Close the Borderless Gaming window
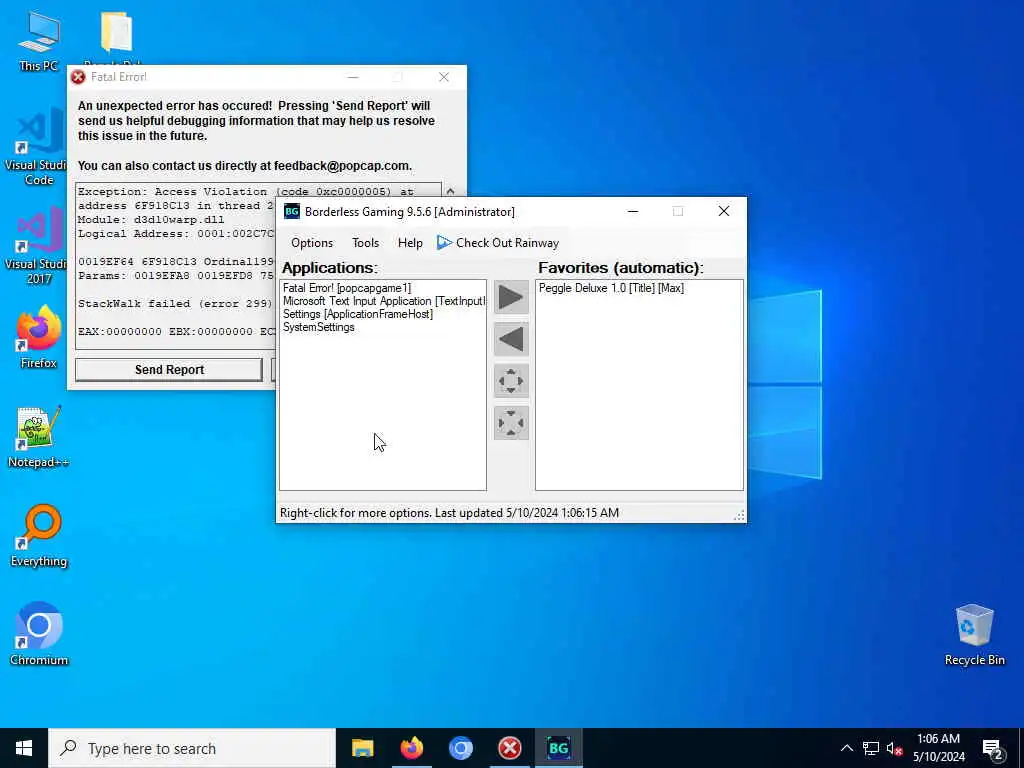The height and width of the screenshot is (768, 1024). [724, 212]
